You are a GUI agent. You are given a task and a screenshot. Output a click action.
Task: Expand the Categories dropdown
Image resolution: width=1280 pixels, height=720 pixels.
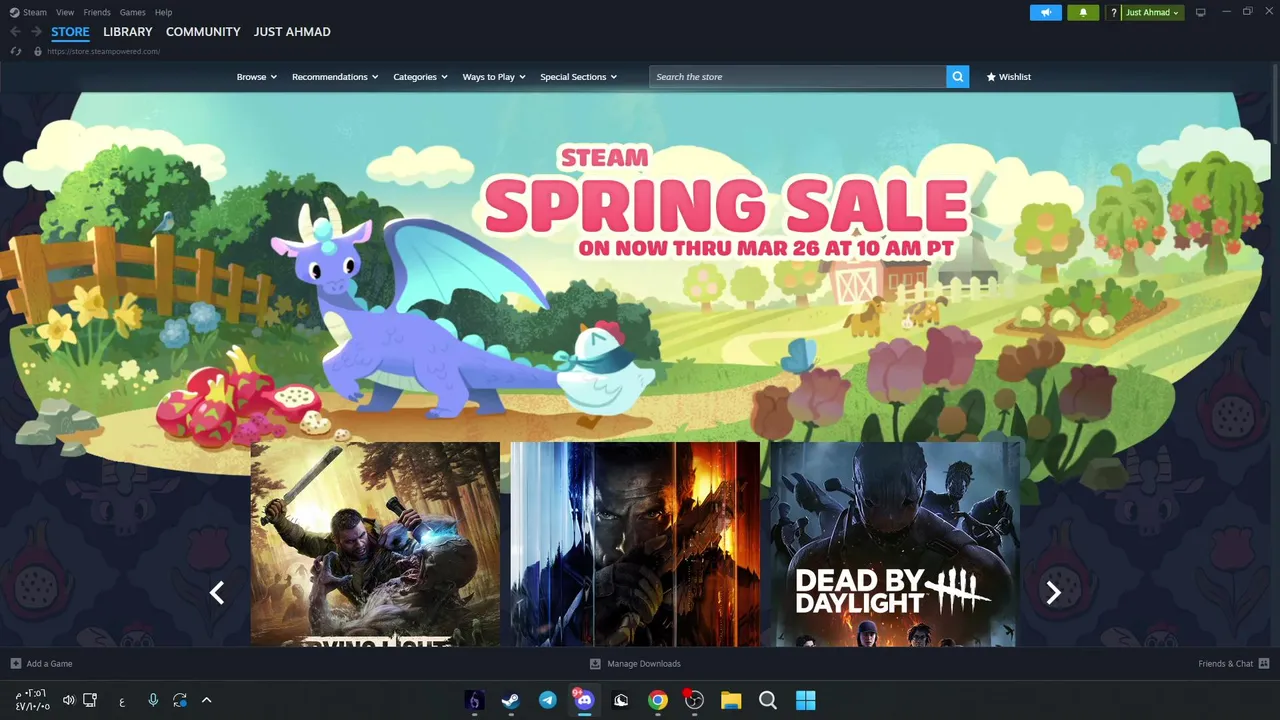pos(420,77)
